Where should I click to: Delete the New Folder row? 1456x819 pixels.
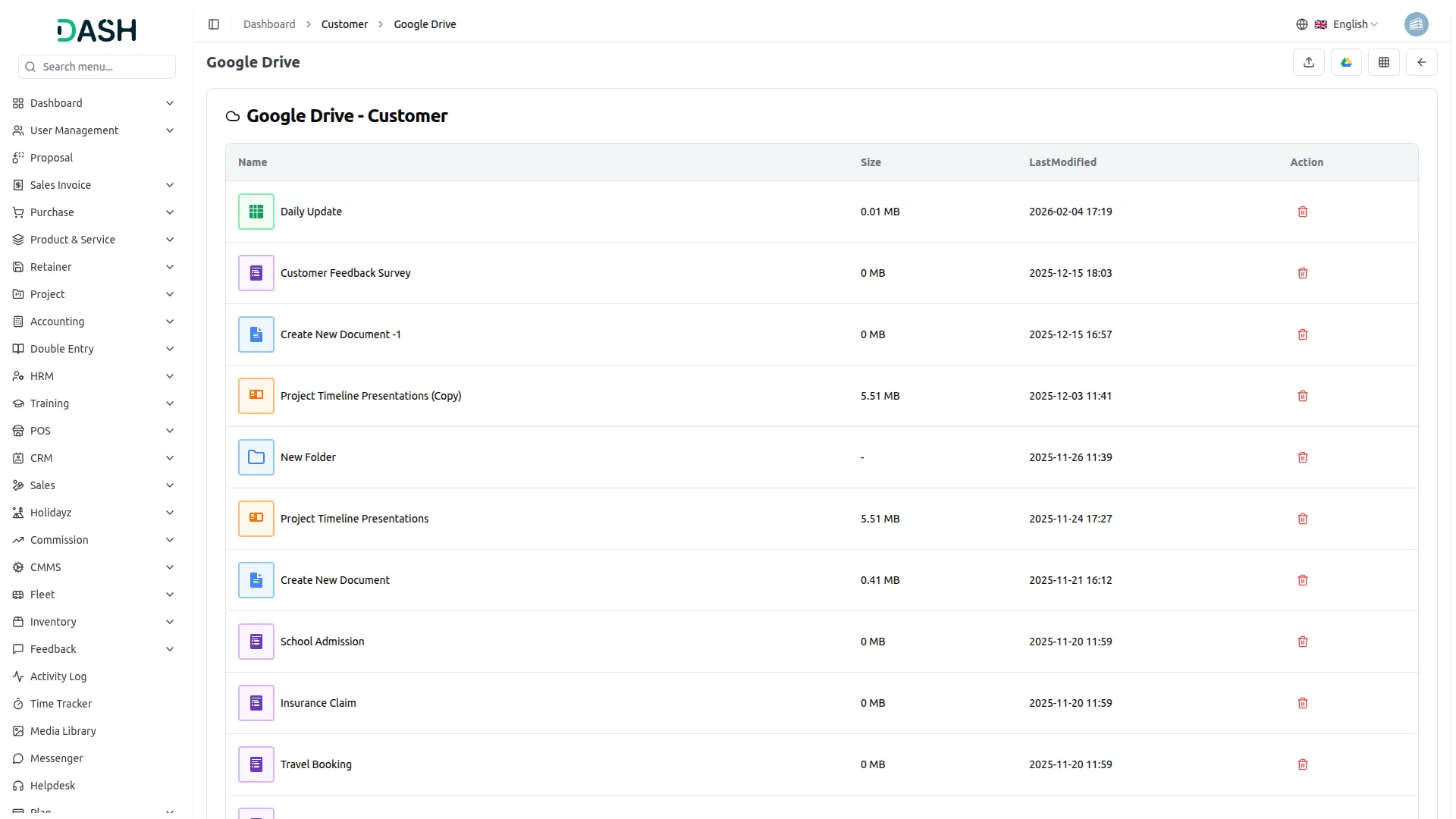(1303, 457)
